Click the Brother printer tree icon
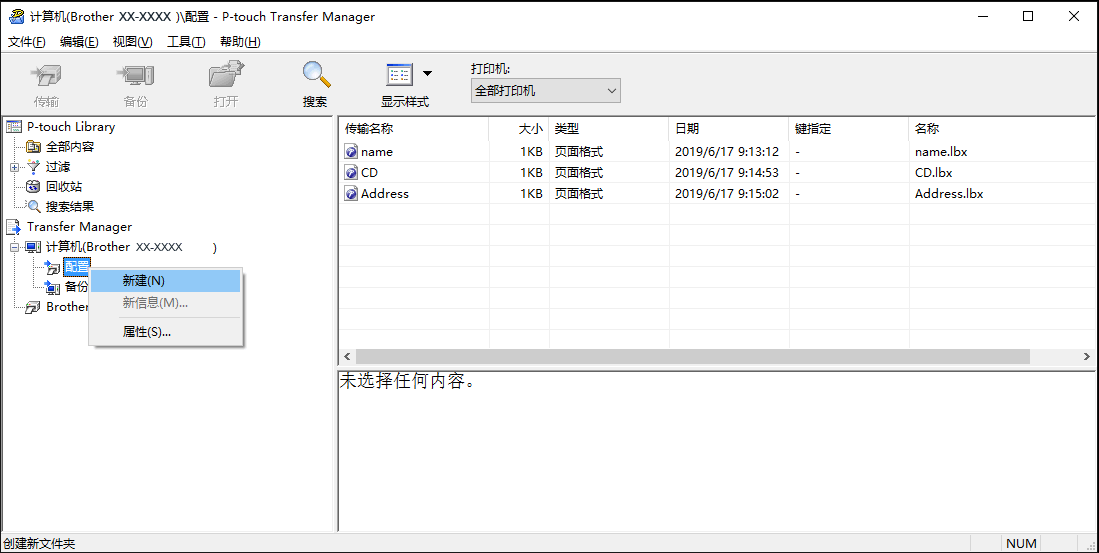 33,307
